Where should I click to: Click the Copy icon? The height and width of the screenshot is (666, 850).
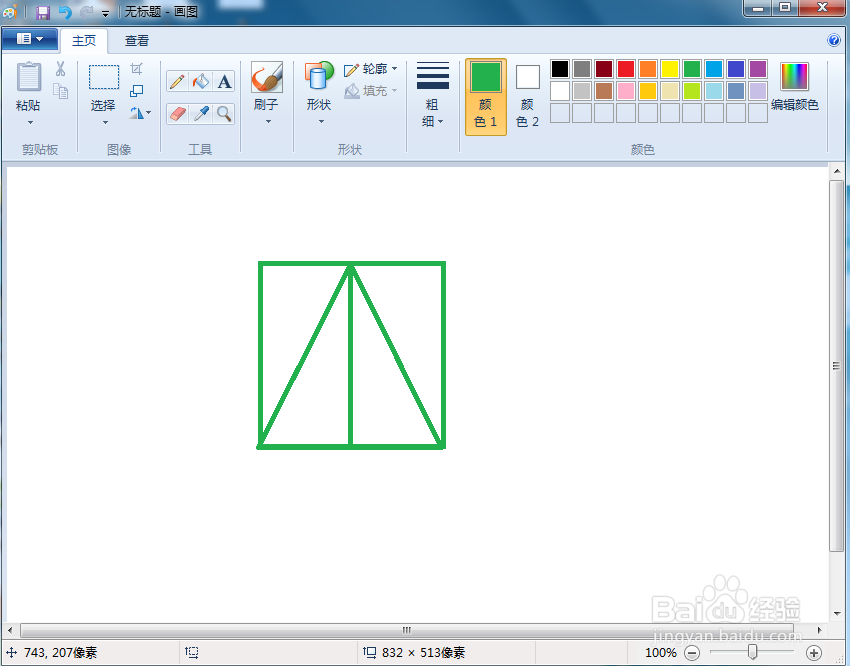click(x=60, y=91)
